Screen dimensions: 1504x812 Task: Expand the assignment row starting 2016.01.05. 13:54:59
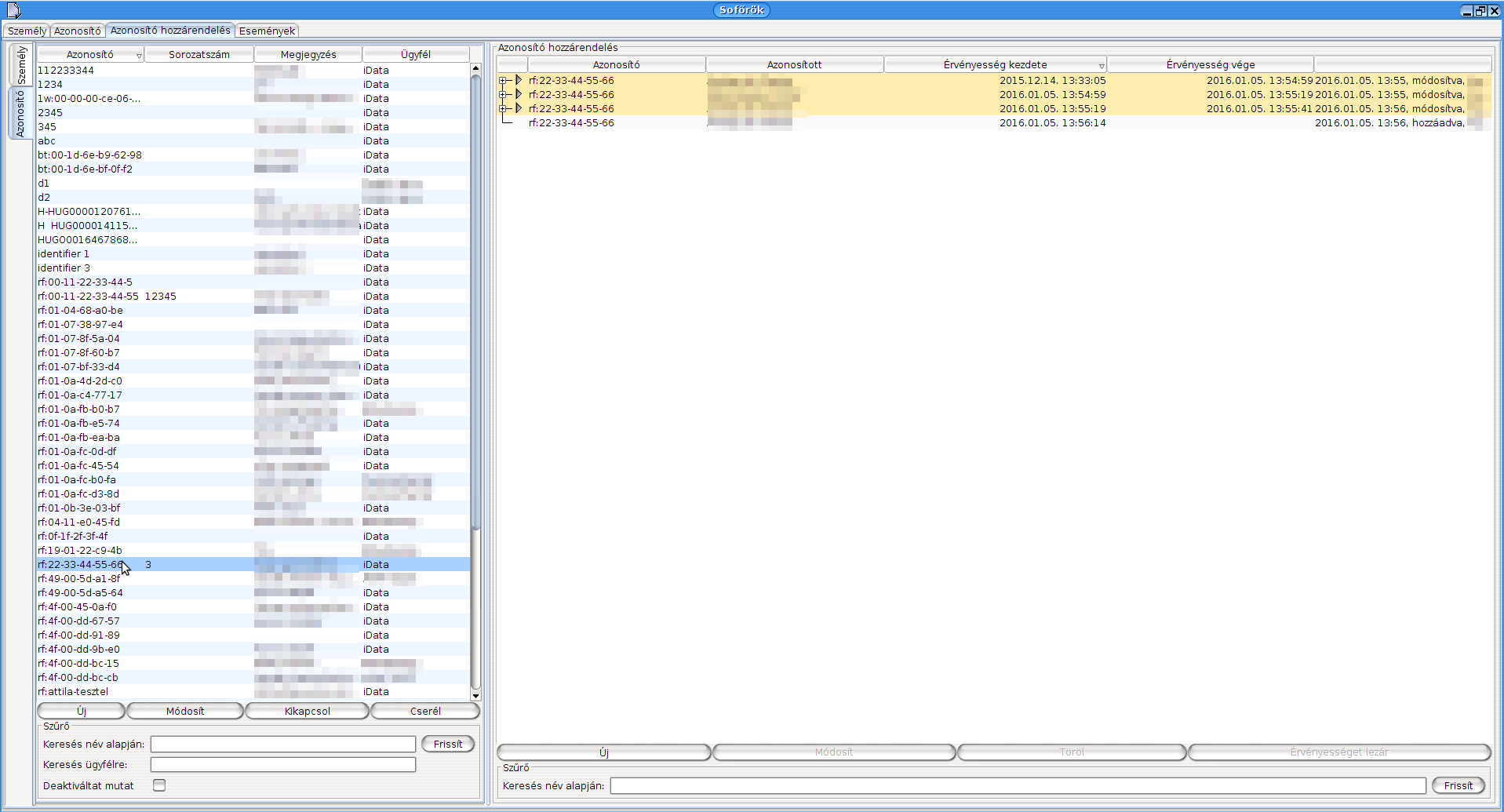click(503, 95)
